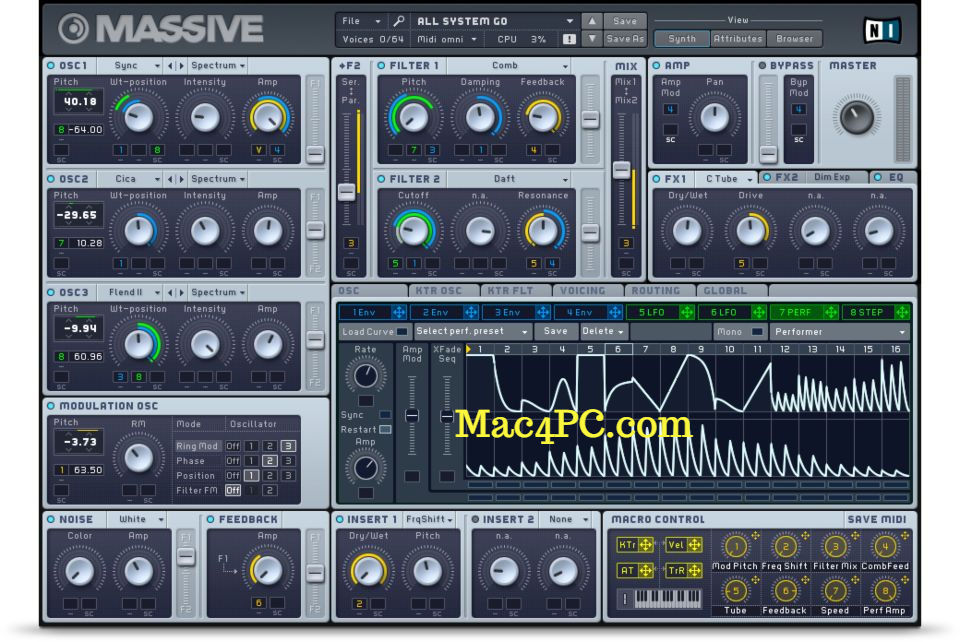Image resolution: width=960 pixels, height=642 pixels.
Task: Toggle Feedback section power button
Action: click(210, 519)
